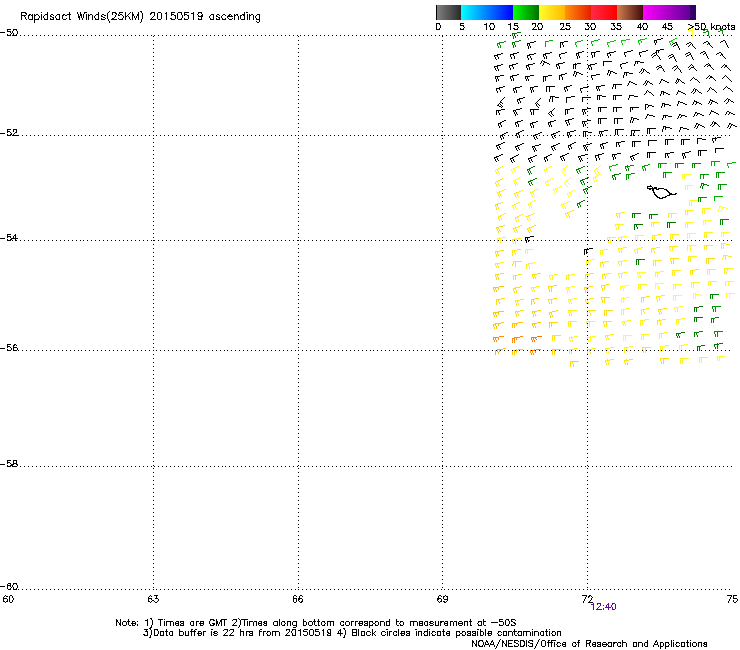Select the gray 0-5 knots color band
Viewport: 740px width, 650px height.
[x=448, y=12]
